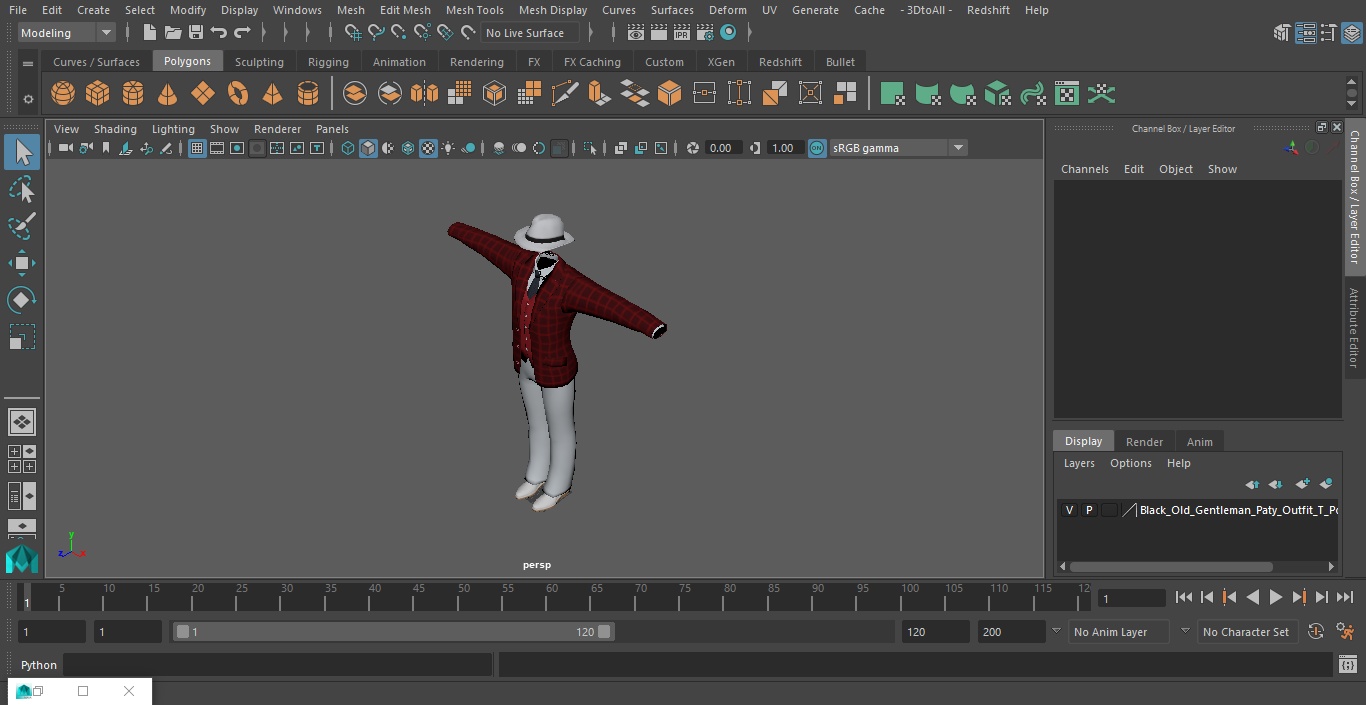Create a polygon pipe from shelf
Image resolution: width=1366 pixels, height=705 pixels.
308,94
